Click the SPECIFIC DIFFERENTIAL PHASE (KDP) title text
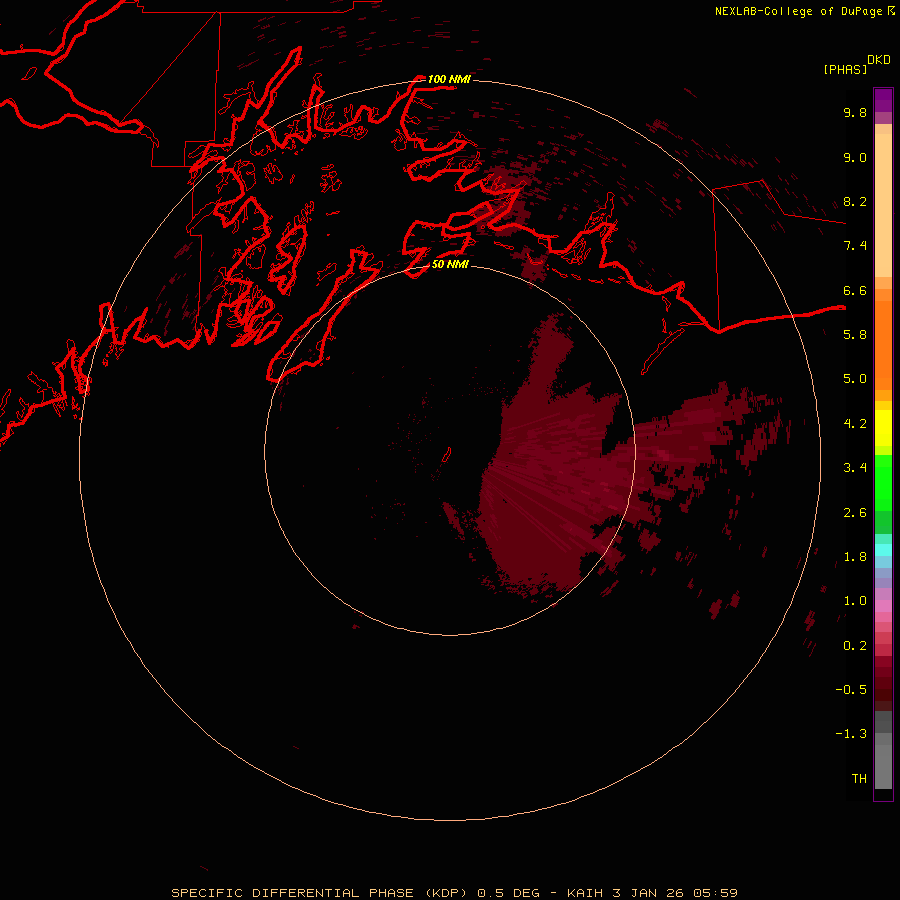900x900 pixels. 321,893
